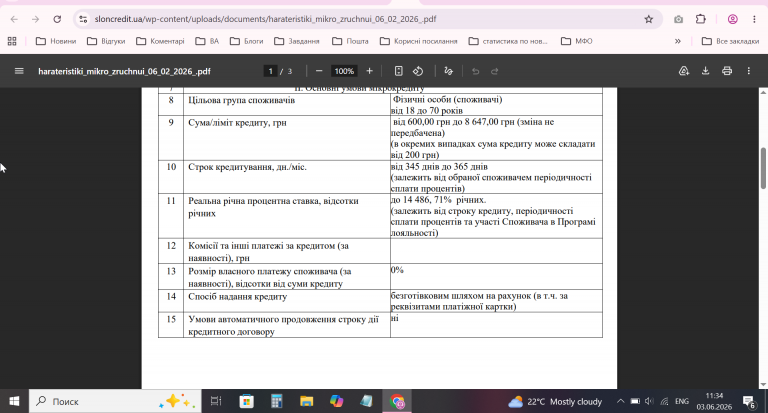Viewport: 768px width, 413px height.
Task: Click the text 'Цільова група споживачів'
Action: [x=241, y=100]
